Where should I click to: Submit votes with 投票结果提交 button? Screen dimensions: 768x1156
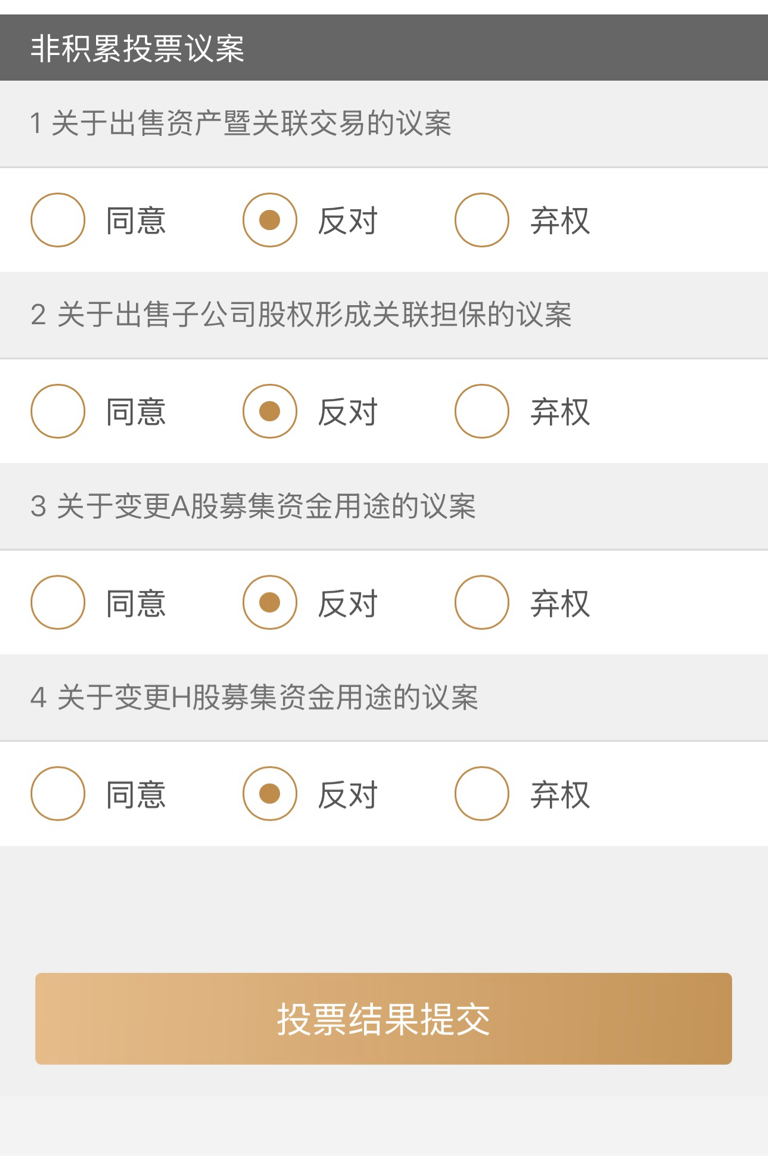click(x=384, y=1018)
